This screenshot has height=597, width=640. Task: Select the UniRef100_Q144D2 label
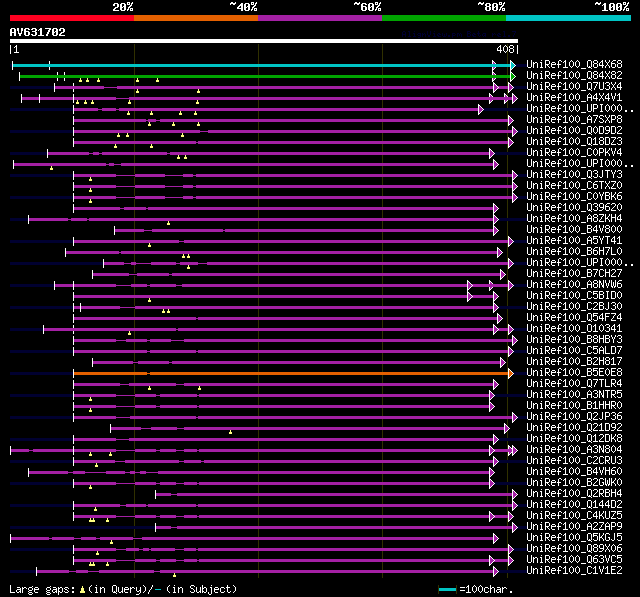point(574,505)
